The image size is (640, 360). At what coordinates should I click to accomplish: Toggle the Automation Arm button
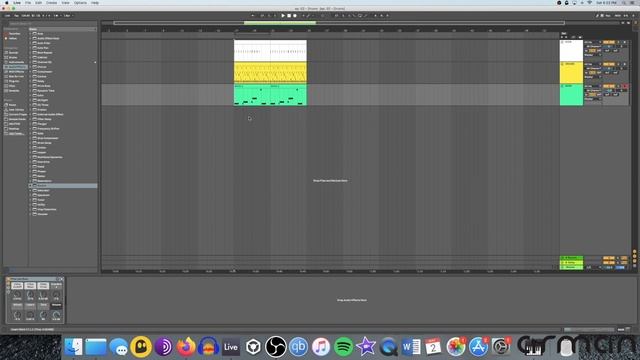[x=308, y=16]
